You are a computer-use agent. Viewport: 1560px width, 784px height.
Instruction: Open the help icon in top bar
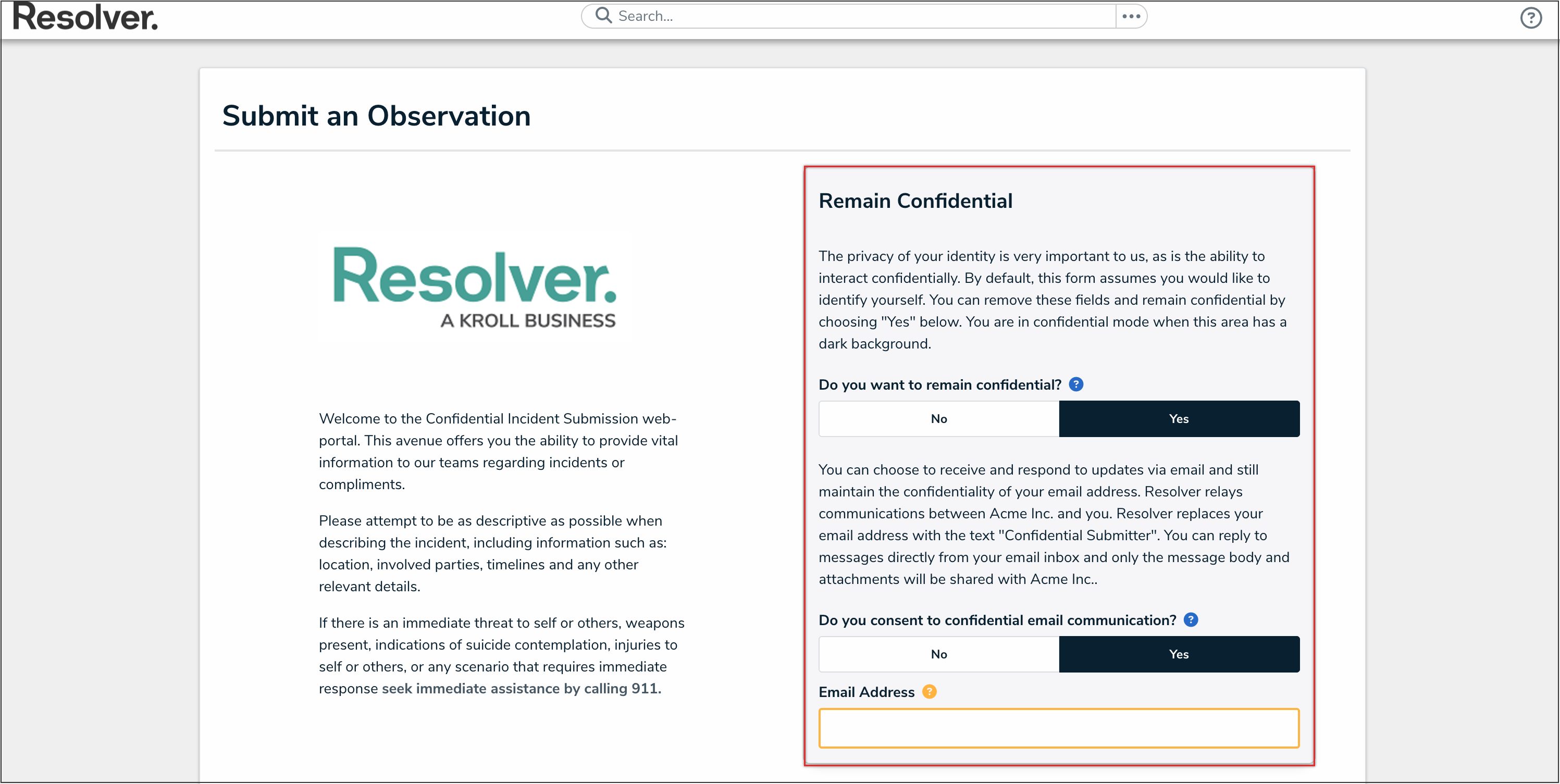coord(1531,18)
